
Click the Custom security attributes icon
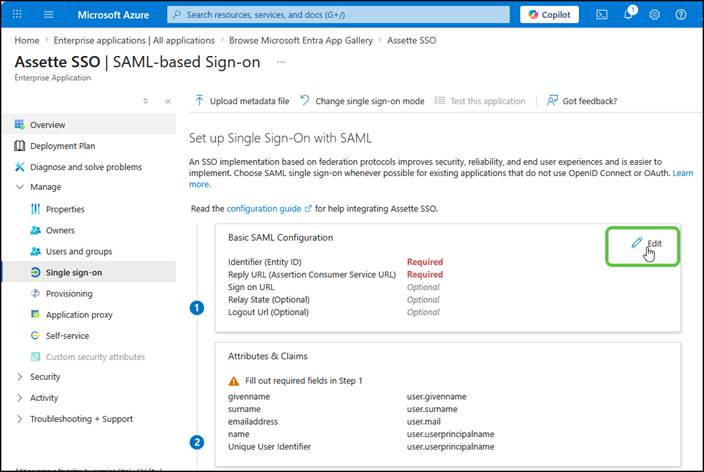click(35, 357)
